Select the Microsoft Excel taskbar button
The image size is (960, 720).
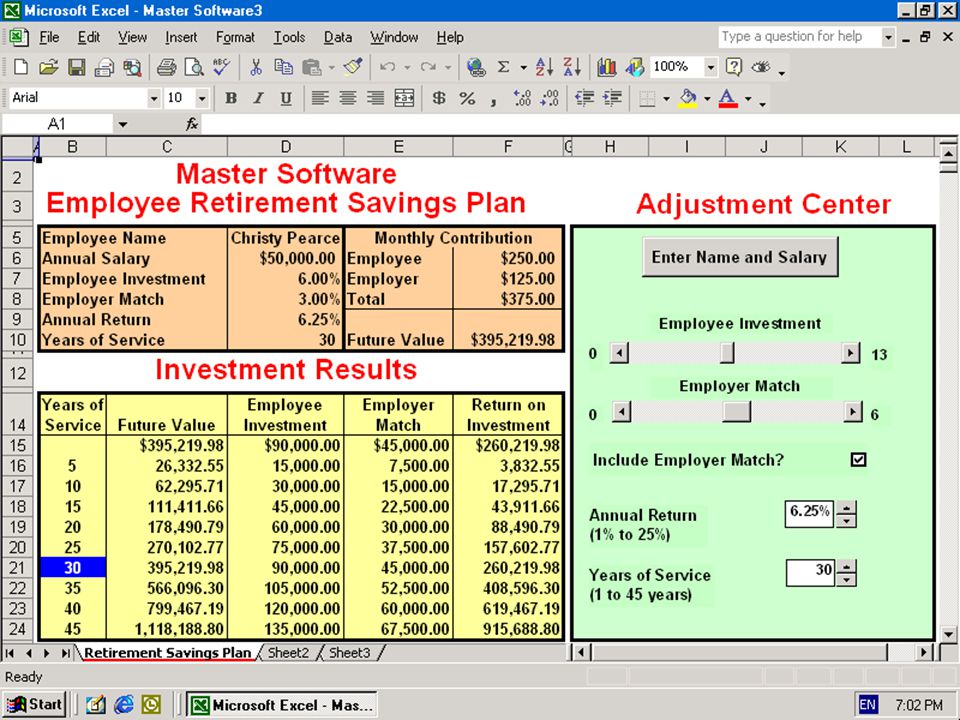pyautogui.click(x=282, y=705)
